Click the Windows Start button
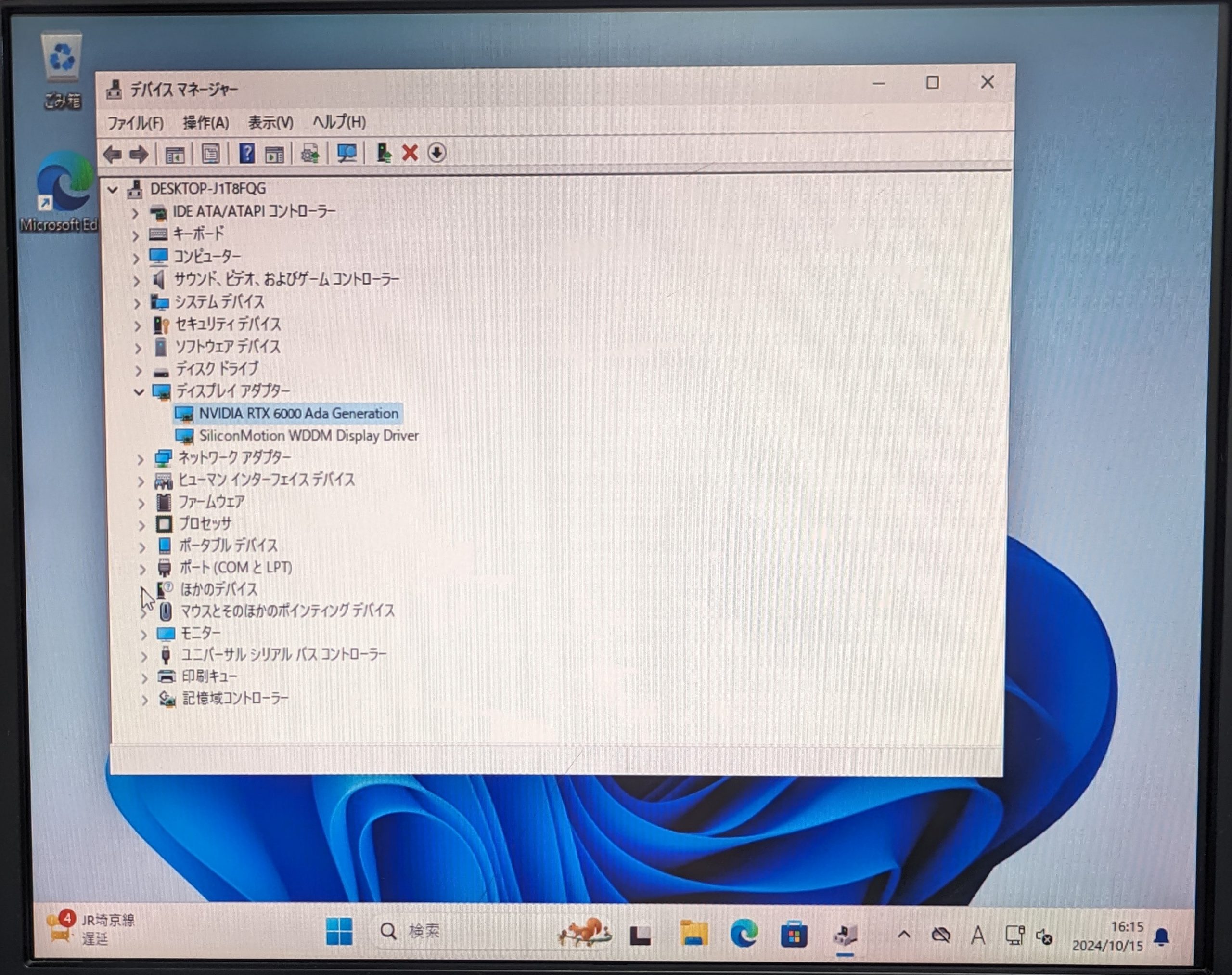 click(x=339, y=932)
